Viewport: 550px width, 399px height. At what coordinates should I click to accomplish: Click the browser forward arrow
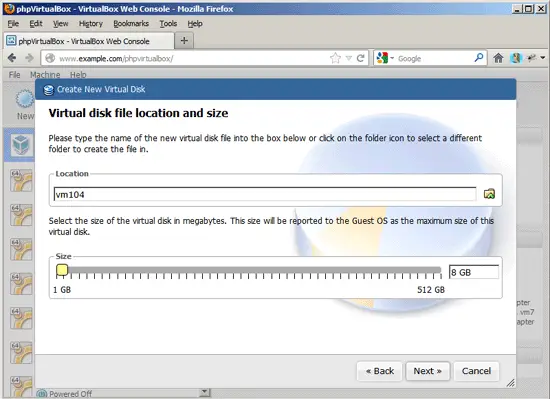click(29, 58)
